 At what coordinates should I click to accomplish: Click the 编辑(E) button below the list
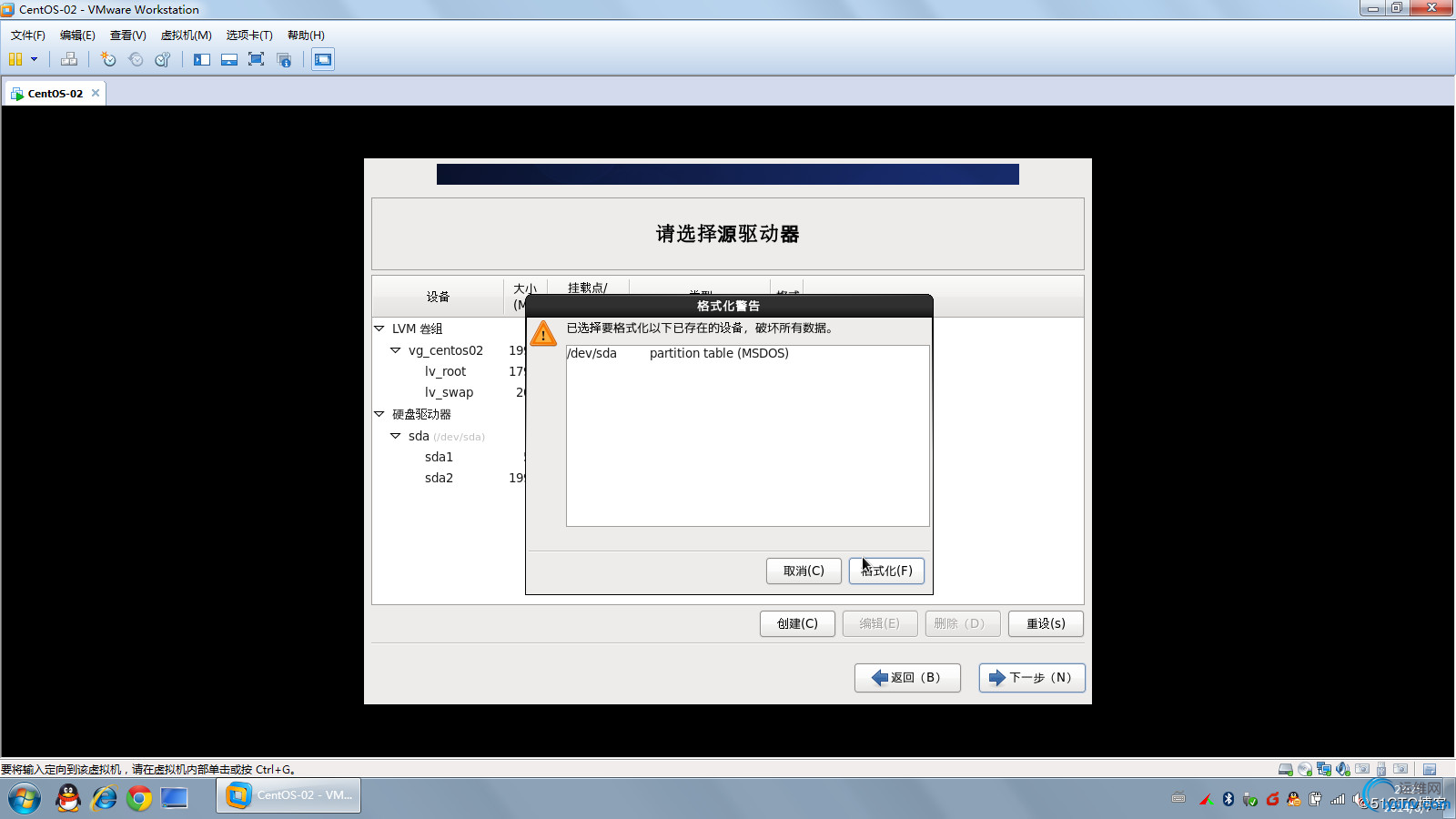pyautogui.click(x=880, y=623)
